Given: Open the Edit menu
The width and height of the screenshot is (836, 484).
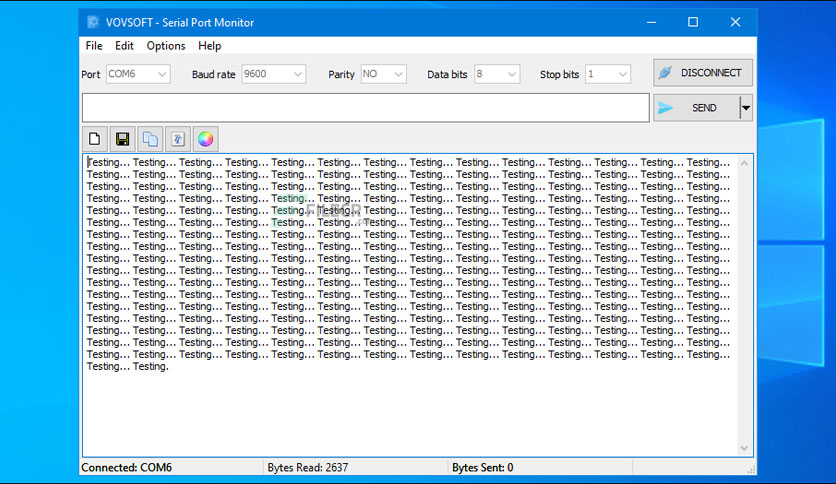Looking at the screenshot, I should pyautogui.click(x=124, y=46).
